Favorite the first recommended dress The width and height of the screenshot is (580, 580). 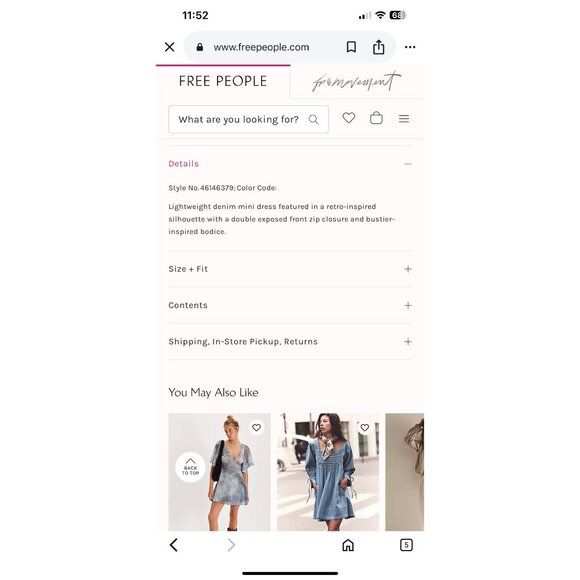coord(256,428)
